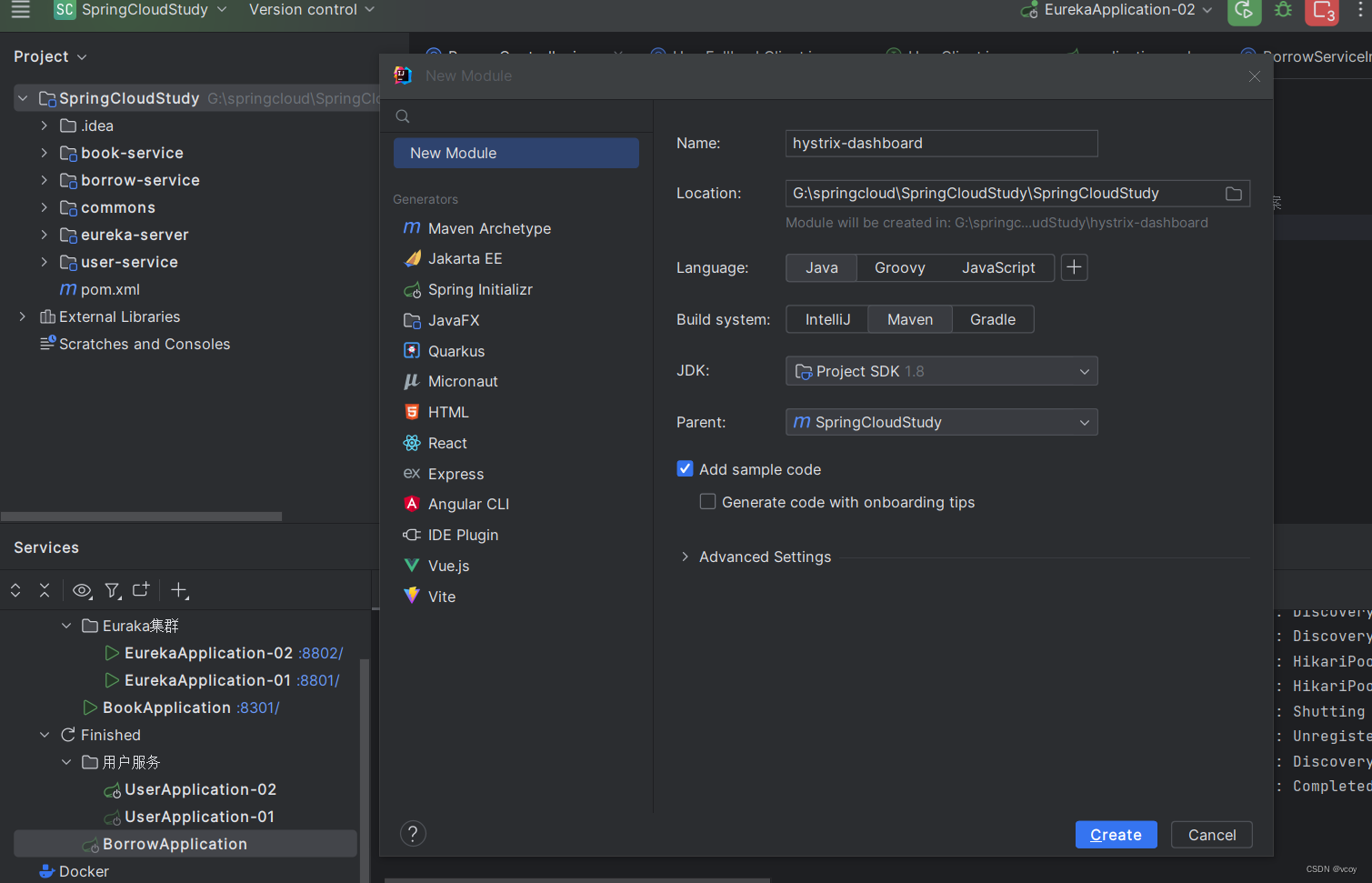Open the :8301/ link for BookApplication

tap(258, 707)
